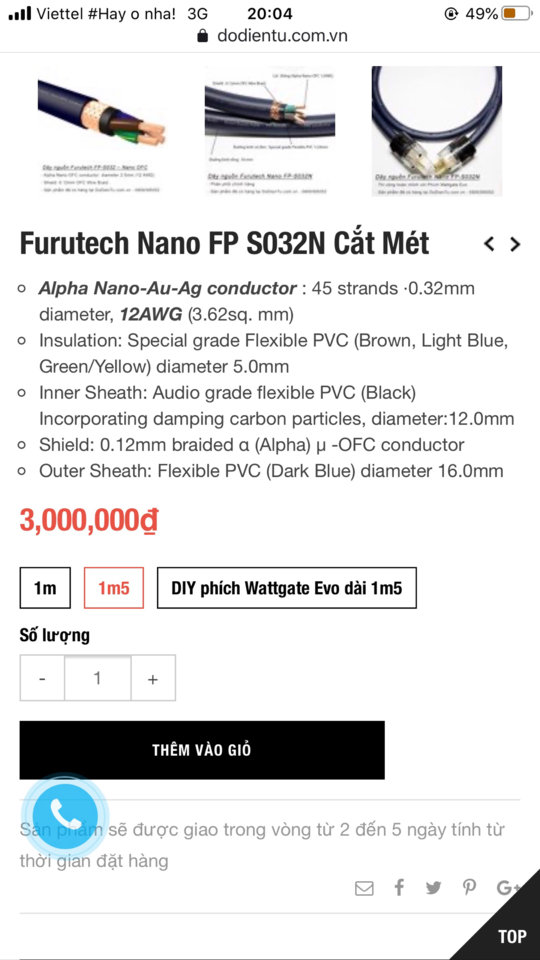Click THÊM VÀO GIỎ add to cart button

tap(202, 750)
